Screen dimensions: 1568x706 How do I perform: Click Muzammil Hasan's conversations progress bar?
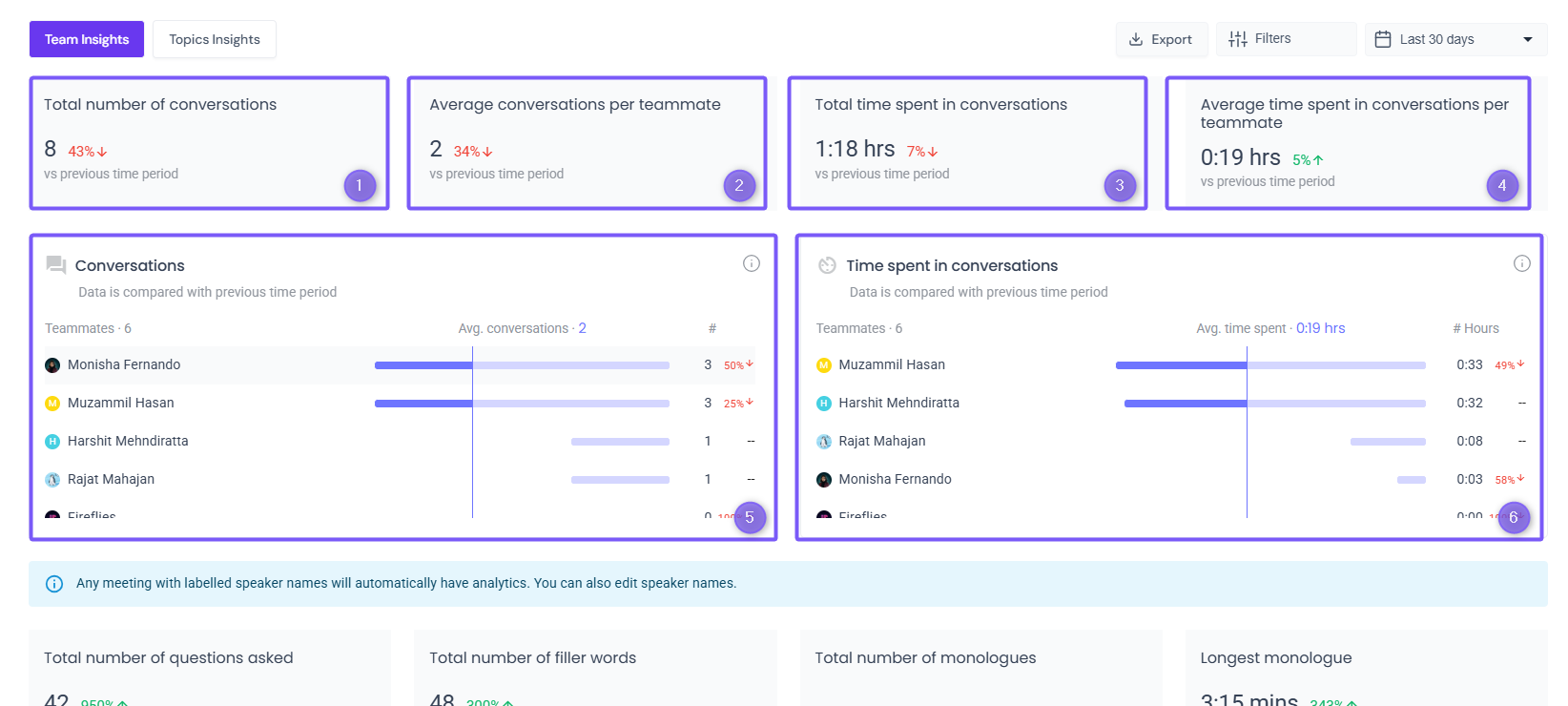click(522, 404)
